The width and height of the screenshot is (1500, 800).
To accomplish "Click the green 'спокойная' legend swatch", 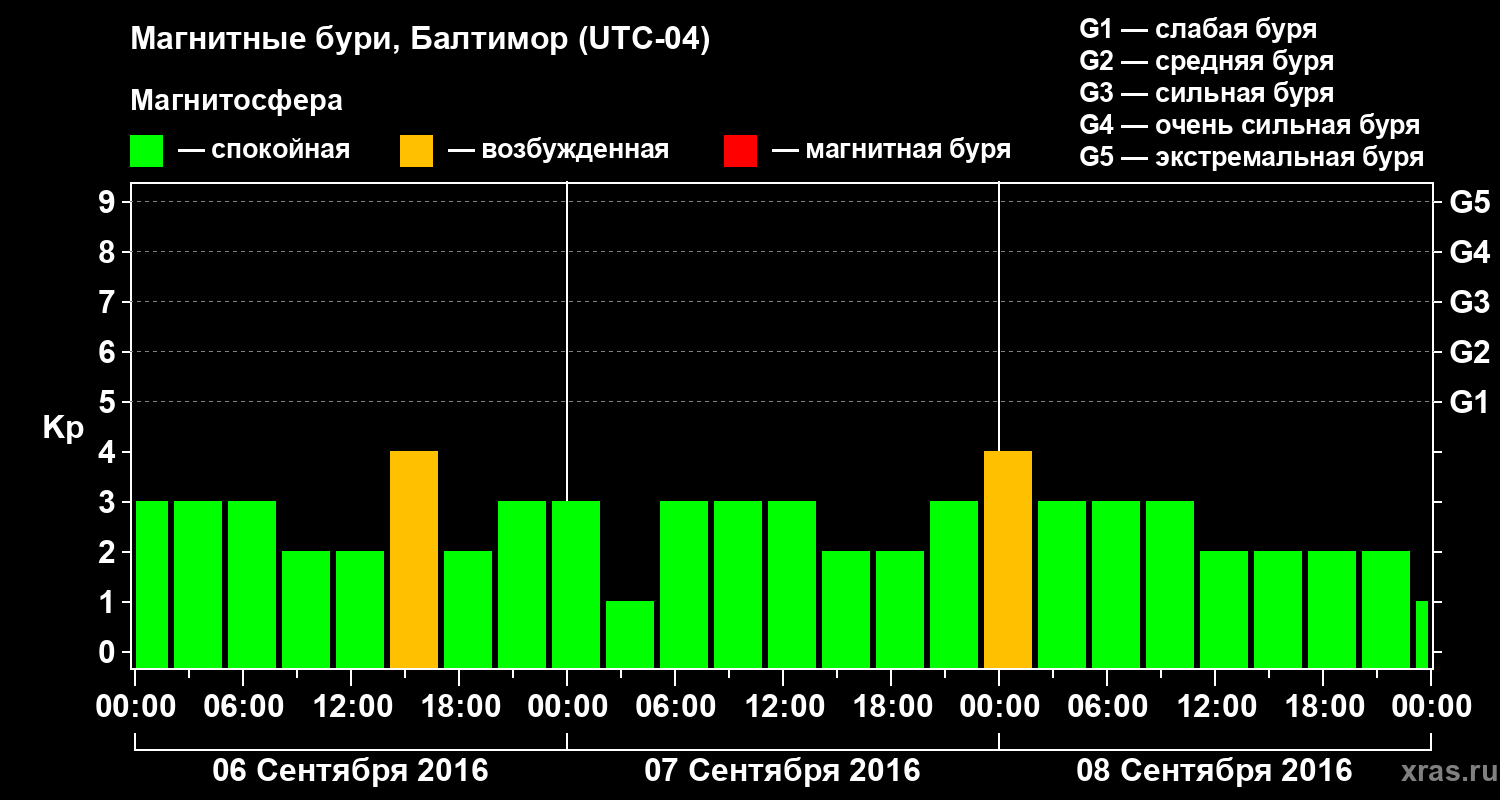I will tap(146, 151).
